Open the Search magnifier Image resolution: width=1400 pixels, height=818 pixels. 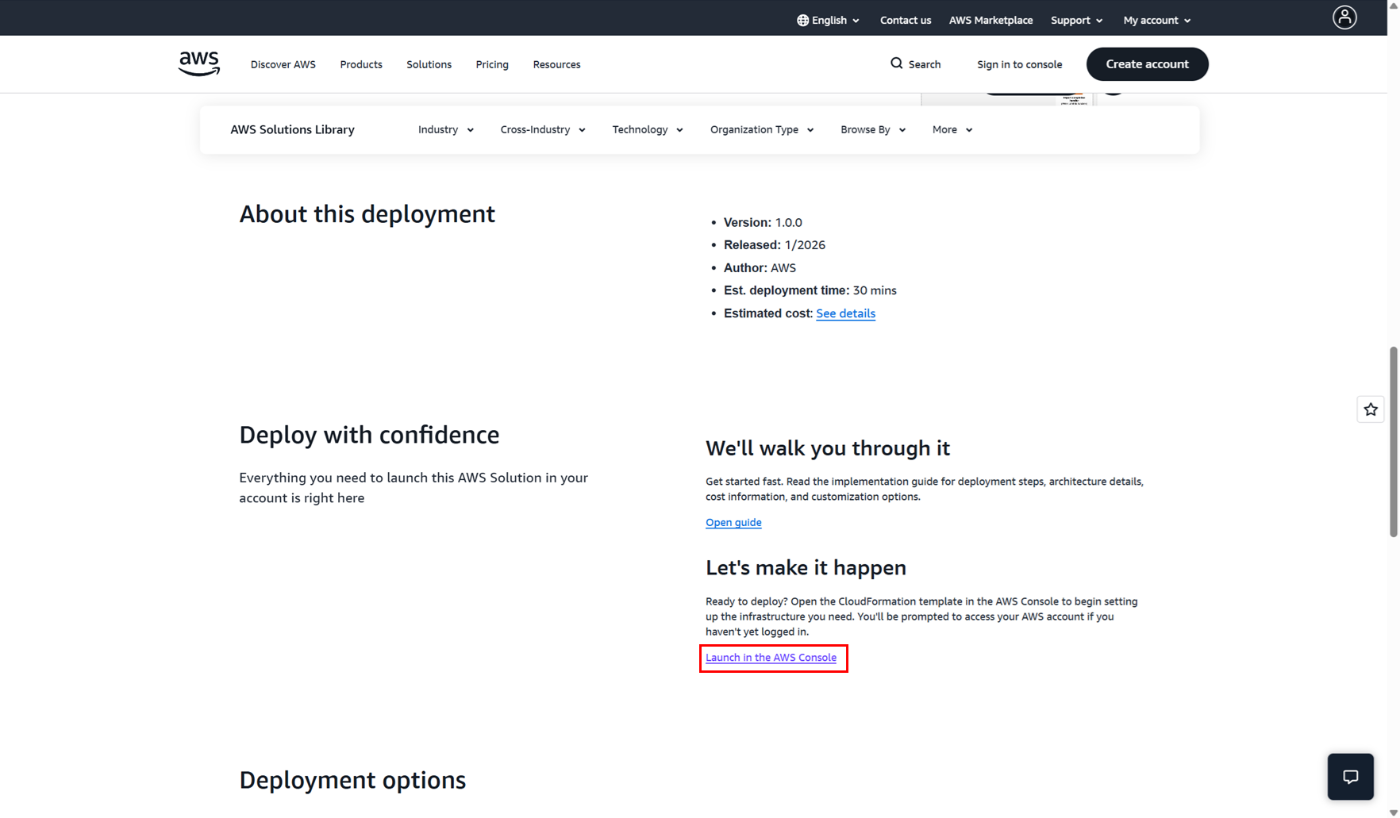[896, 63]
